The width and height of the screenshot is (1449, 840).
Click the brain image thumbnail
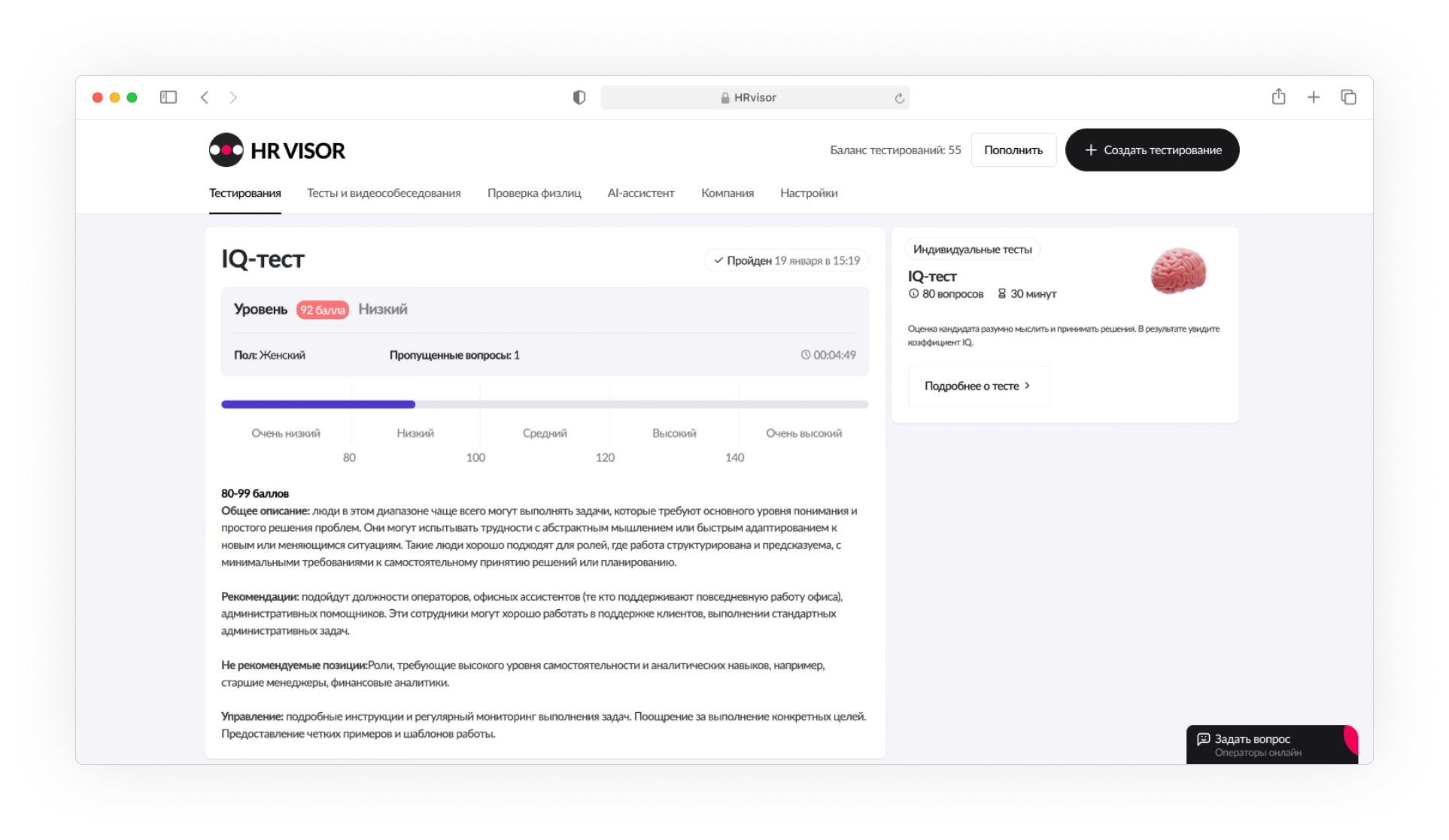(x=1178, y=271)
